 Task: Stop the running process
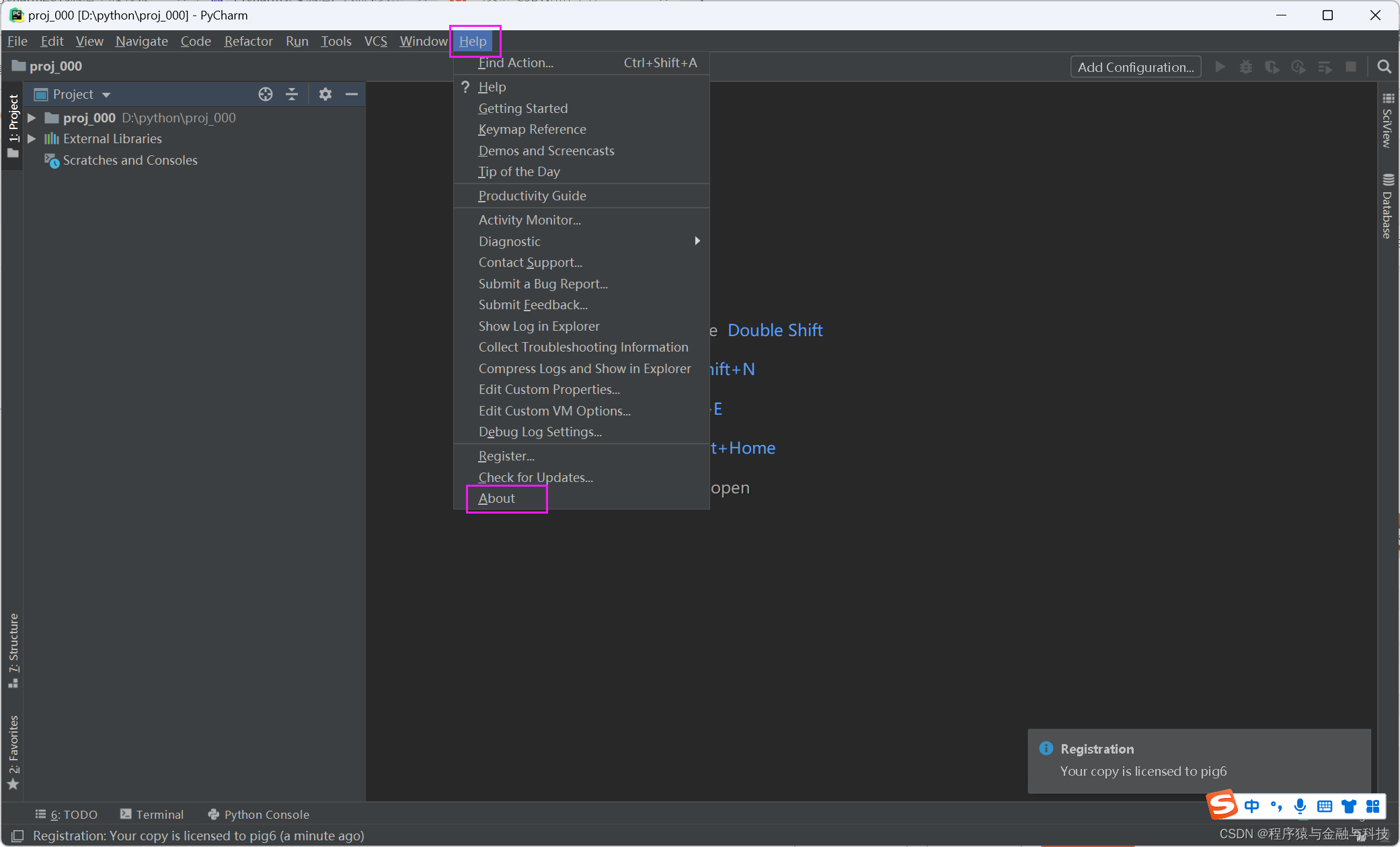pos(1352,67)
